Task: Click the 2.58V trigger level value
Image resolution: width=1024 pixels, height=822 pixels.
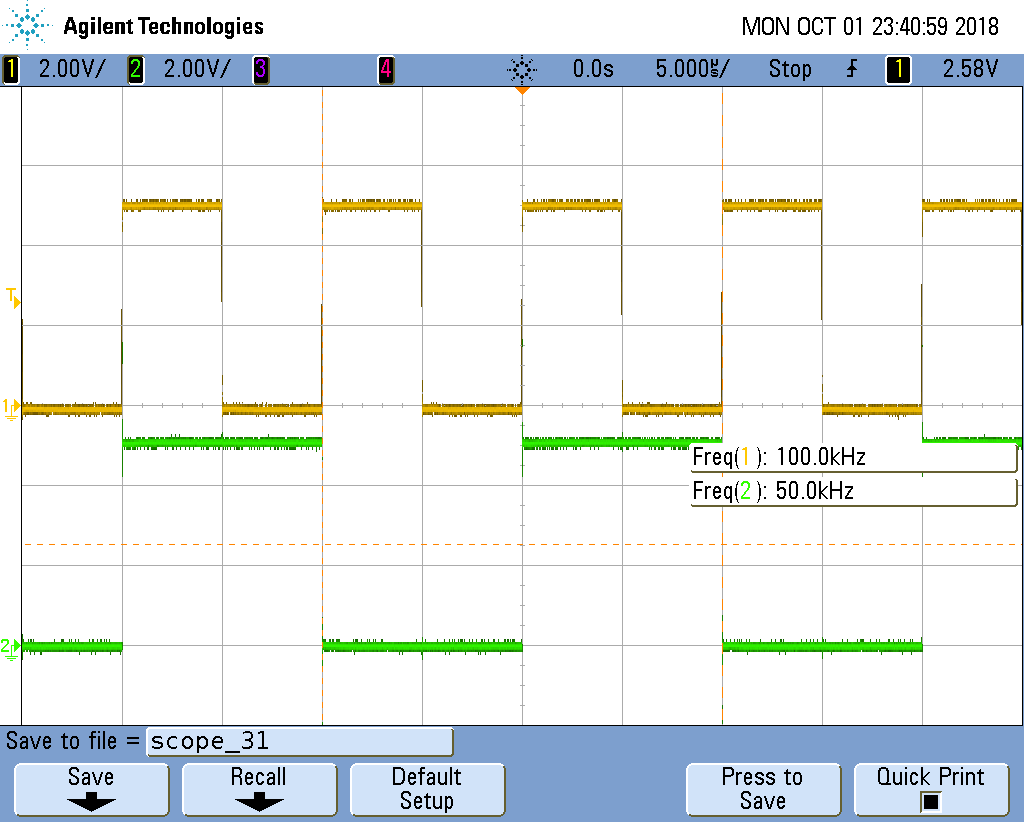Action: 970,69
